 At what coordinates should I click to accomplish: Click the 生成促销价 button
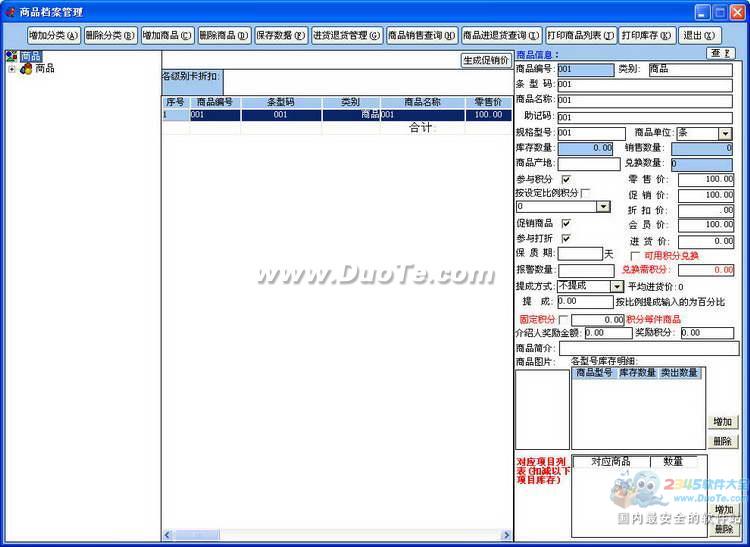click(486, 60)
